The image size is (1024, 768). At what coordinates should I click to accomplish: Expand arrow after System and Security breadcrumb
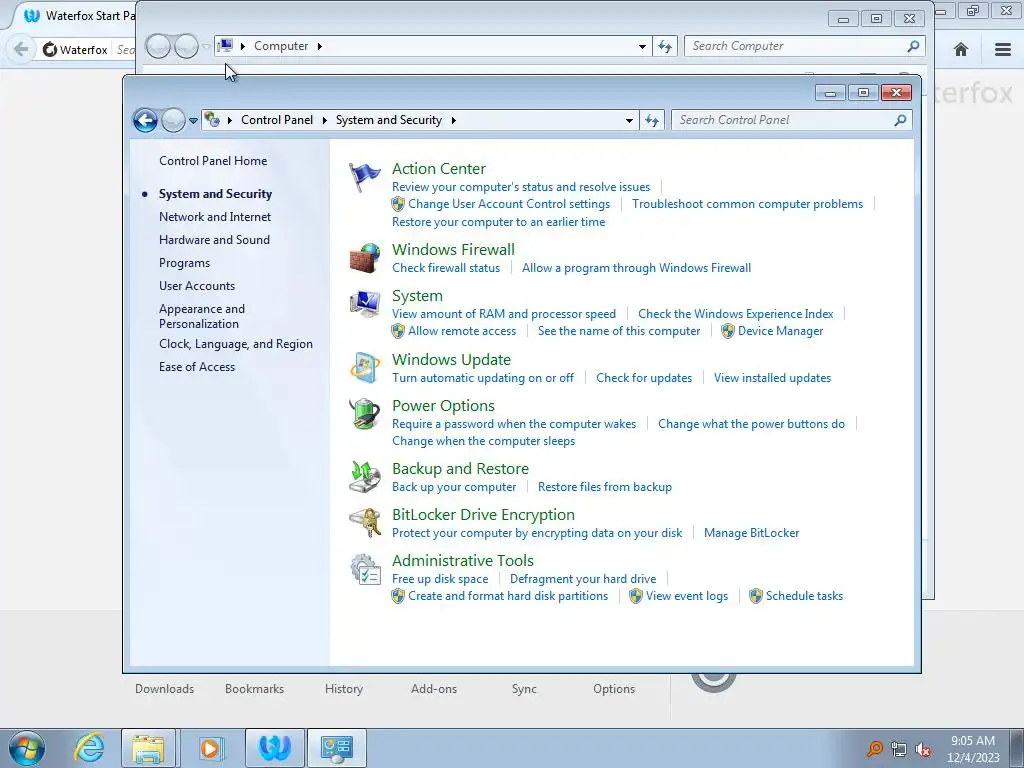[x=453, y=120]
